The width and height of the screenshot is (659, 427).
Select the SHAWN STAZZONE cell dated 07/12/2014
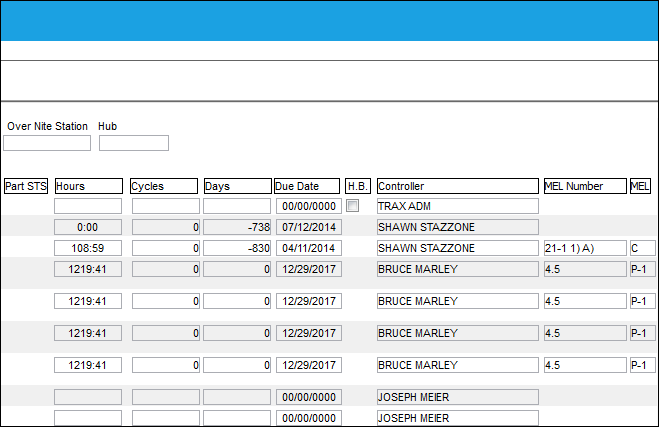pyautogui.click(x=458, y=227)
